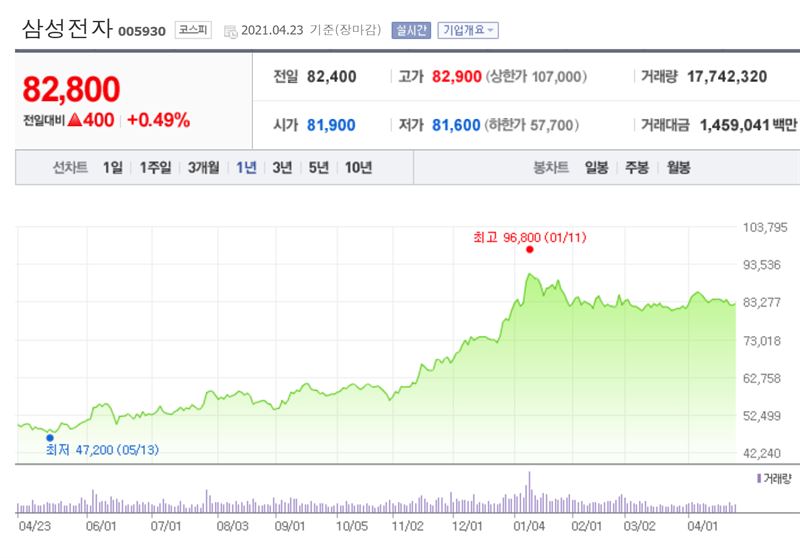Image resolution: width=800 pixels, height=558 pixels.
Task: Click the red up-triangle price change icon
Action: (x=74, y=120)
